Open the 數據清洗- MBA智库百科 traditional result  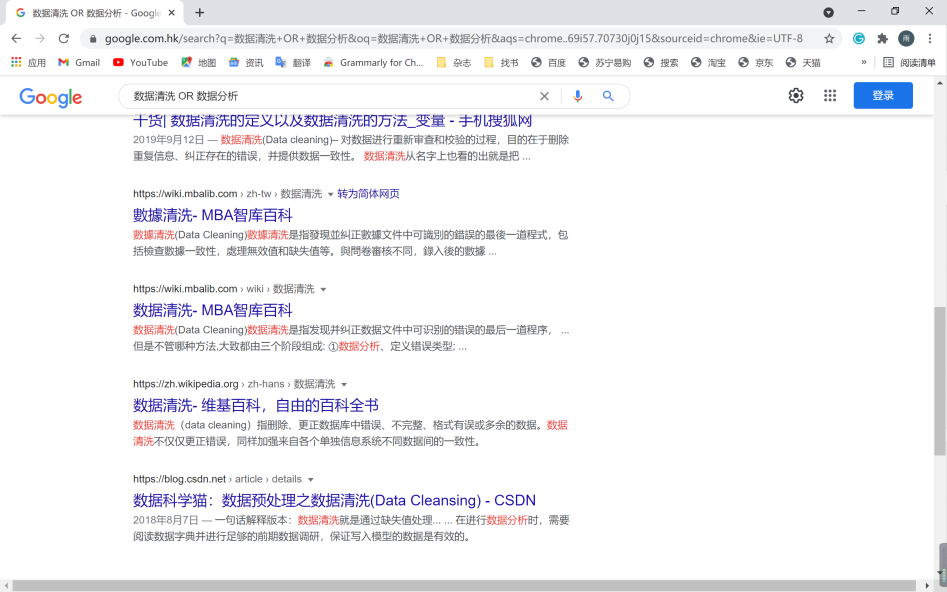tap(213, 215)
